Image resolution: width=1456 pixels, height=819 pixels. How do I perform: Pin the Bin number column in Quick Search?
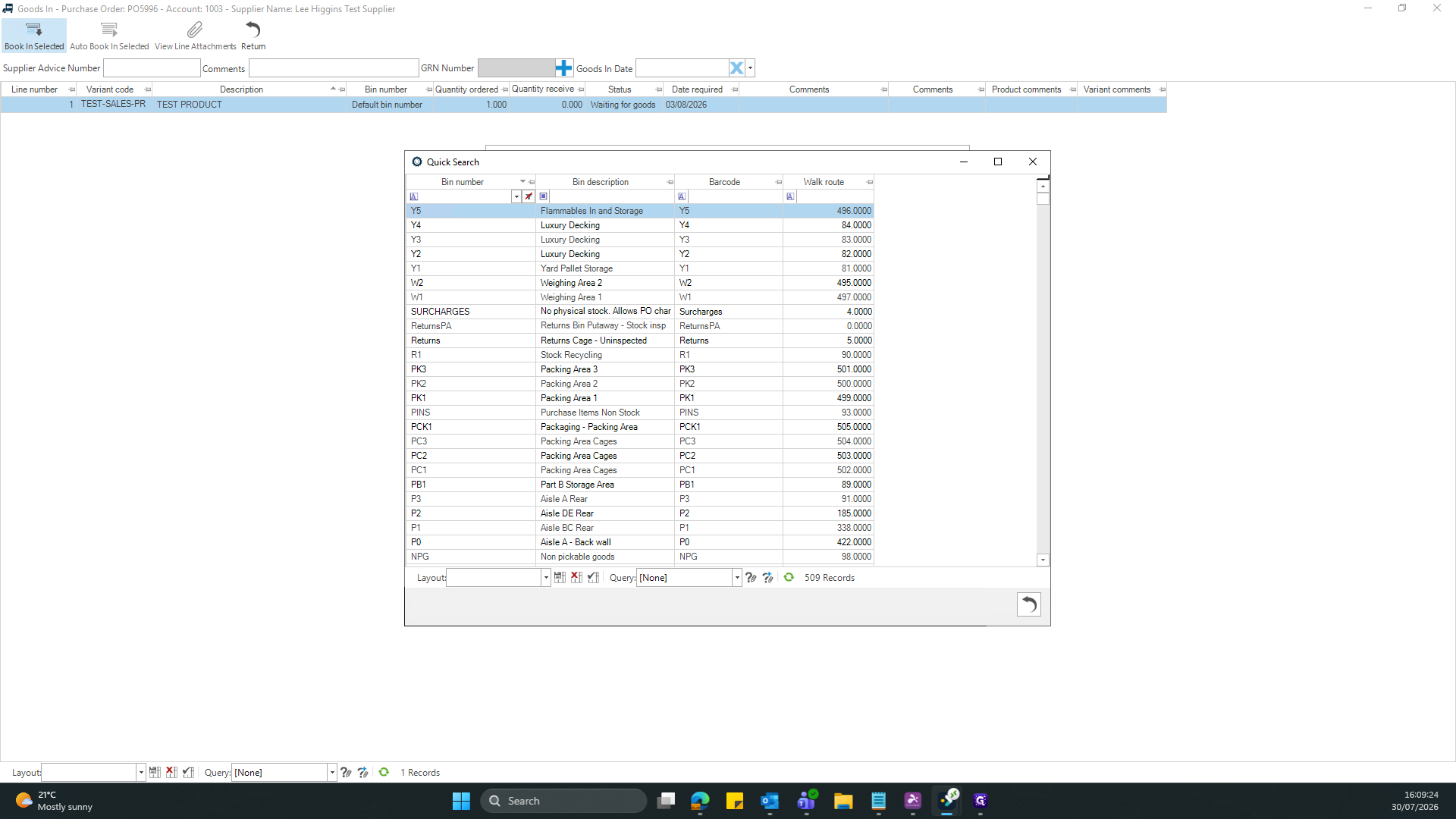pos(532,182)
